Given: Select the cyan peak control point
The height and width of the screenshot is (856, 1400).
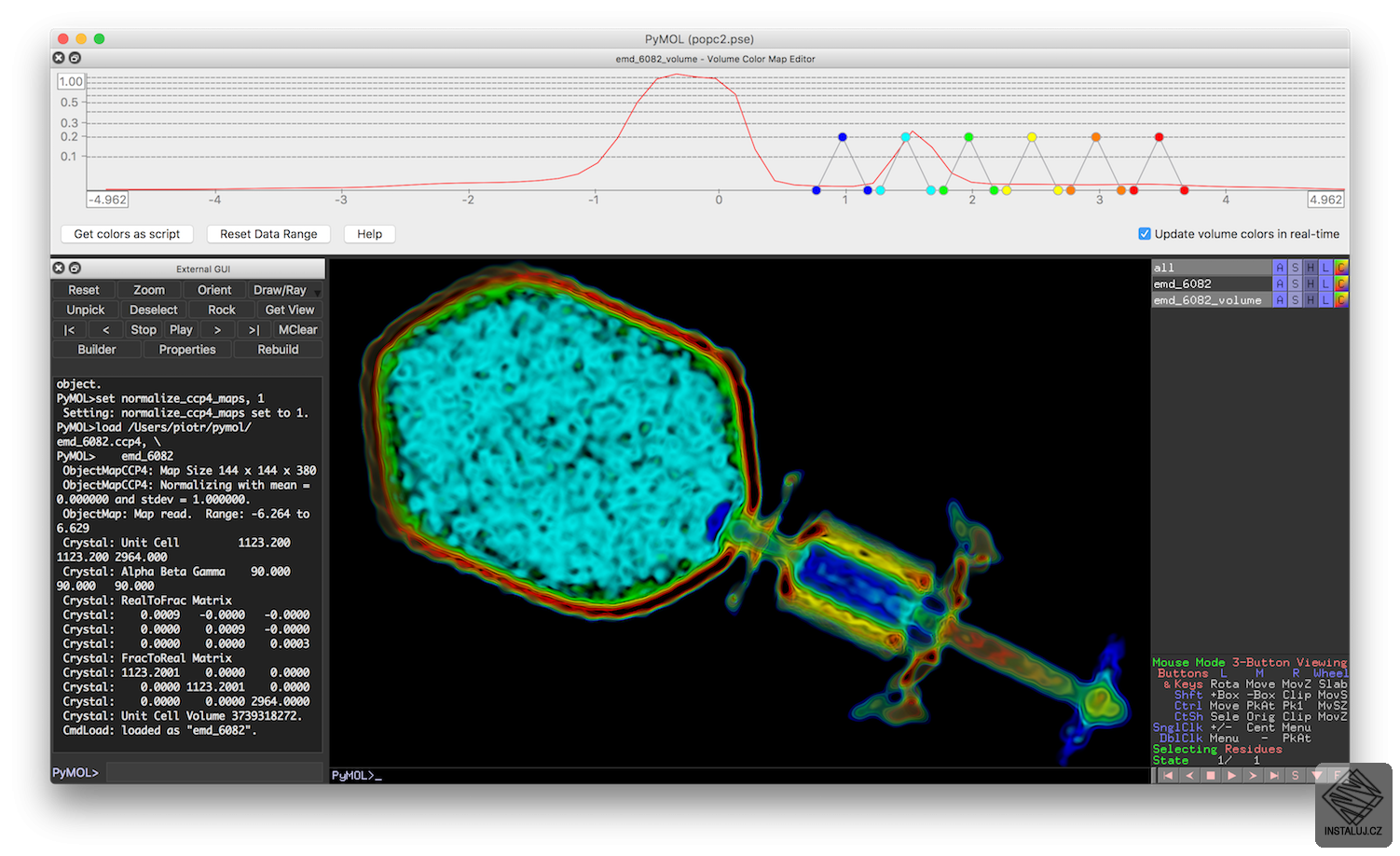Looking at the screenshot, I should pyautogui.click(x=905, y=137).
